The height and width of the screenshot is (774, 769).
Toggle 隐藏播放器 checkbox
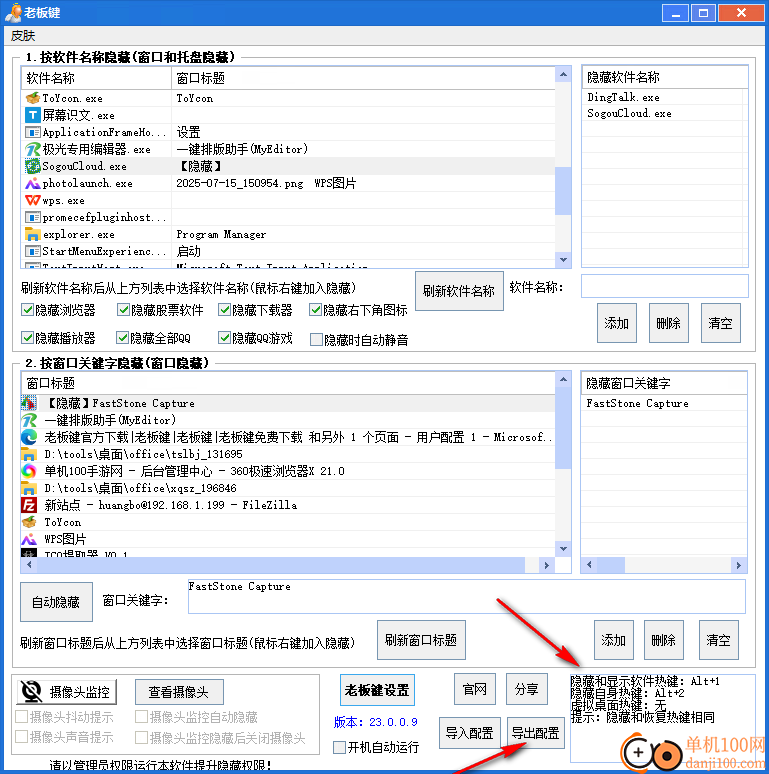[27, 338]
